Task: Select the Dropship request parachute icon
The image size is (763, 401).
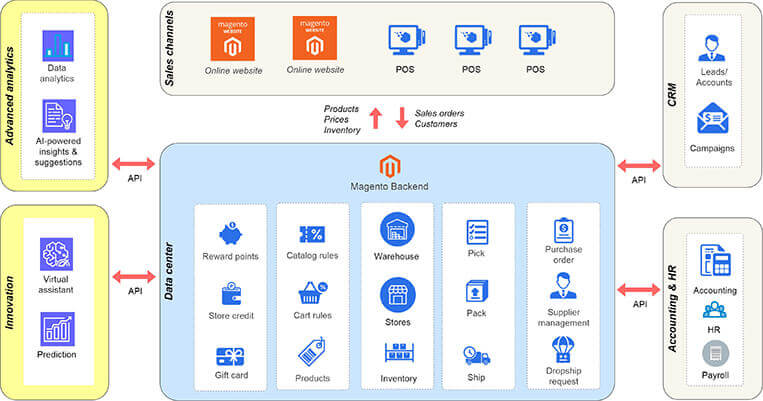Action: click(563, 350)
